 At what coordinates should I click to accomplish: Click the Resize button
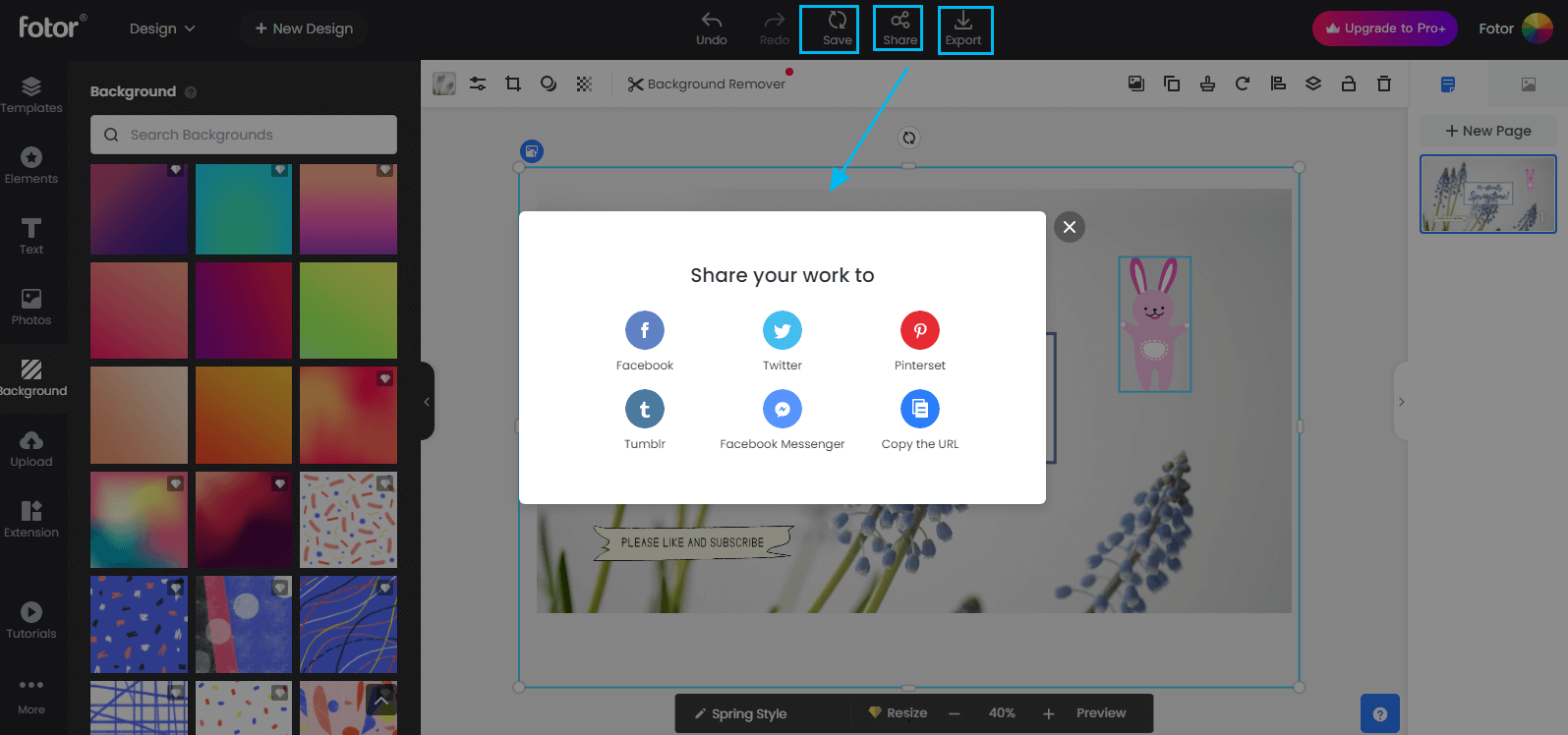(898, 713)
